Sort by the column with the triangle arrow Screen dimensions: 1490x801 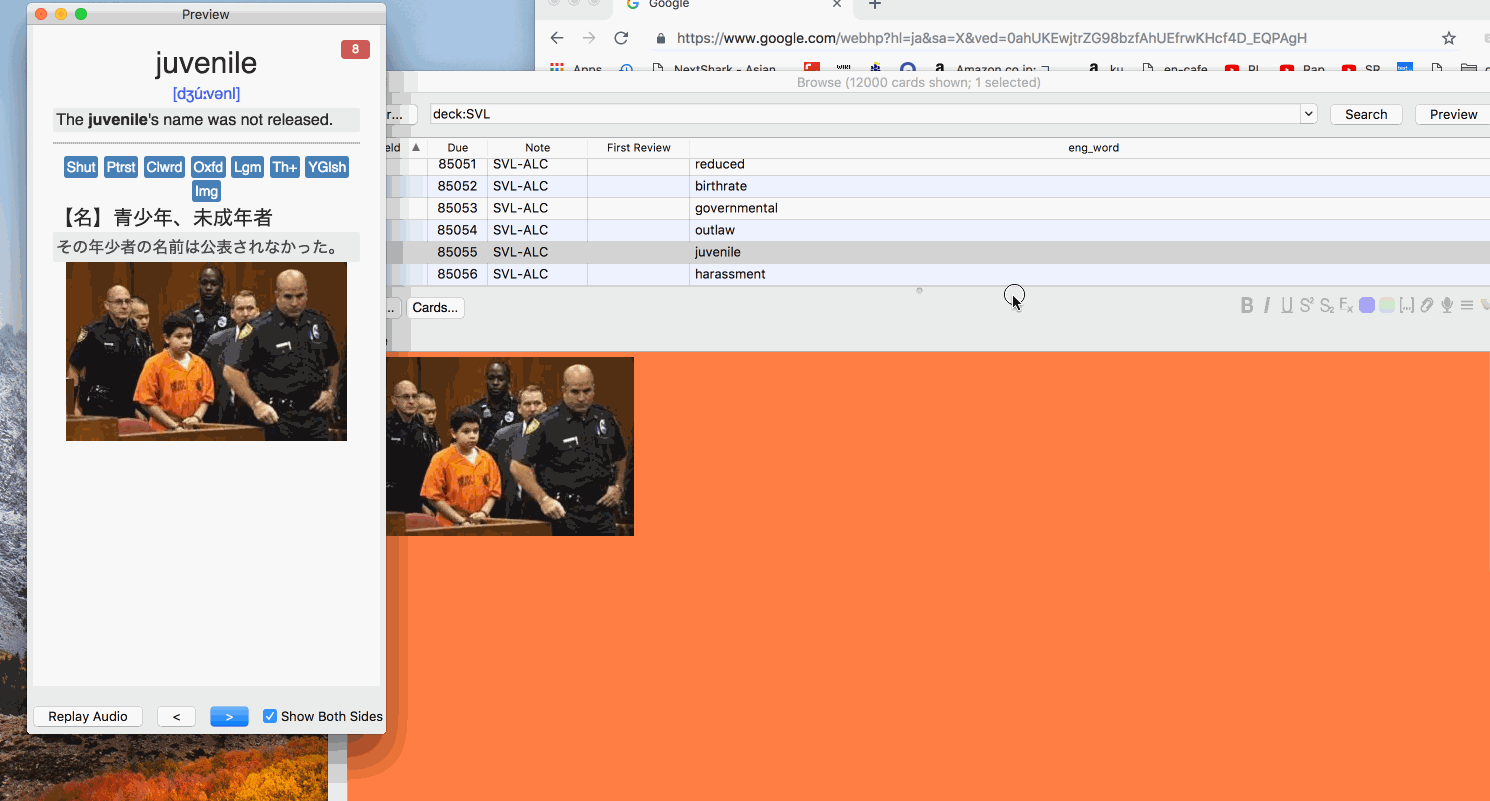(x=416, y=147)
